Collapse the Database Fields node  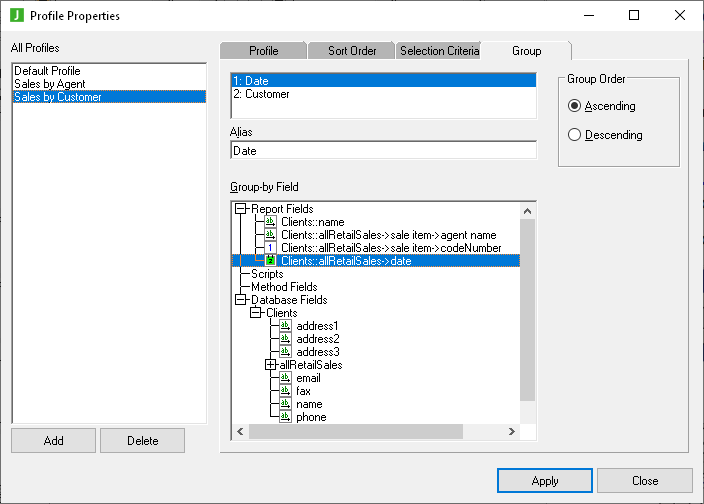pyautogui.click(x=240, y=300)
